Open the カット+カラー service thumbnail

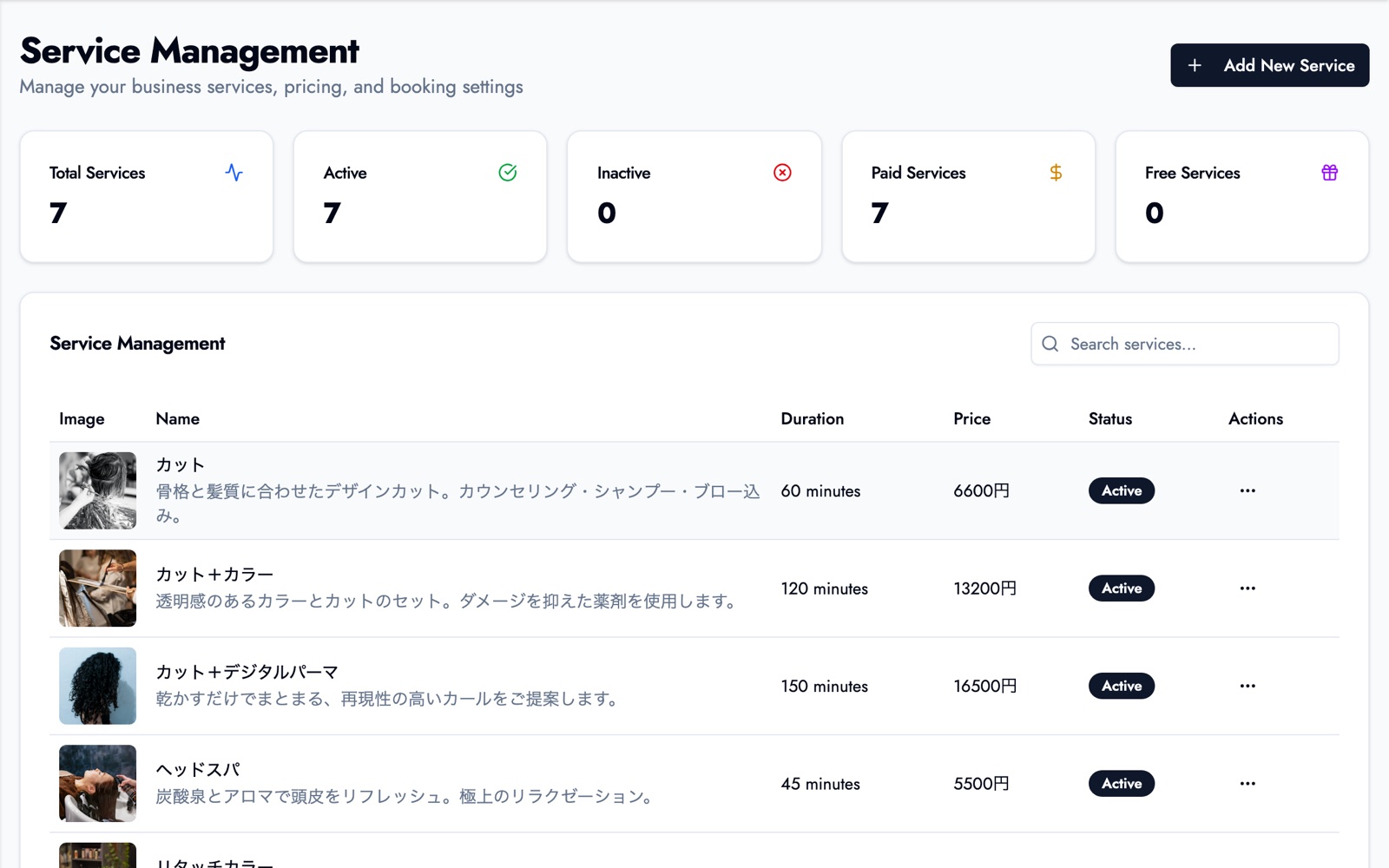click(x=97, y=589)
